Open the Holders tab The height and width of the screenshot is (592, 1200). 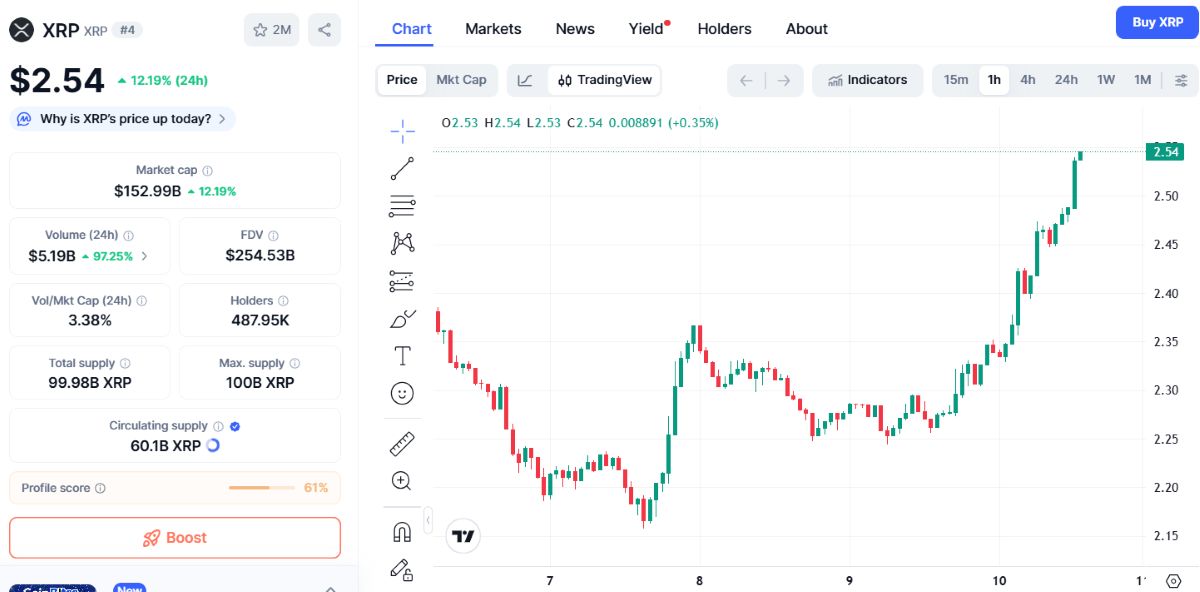click(725, 29)
